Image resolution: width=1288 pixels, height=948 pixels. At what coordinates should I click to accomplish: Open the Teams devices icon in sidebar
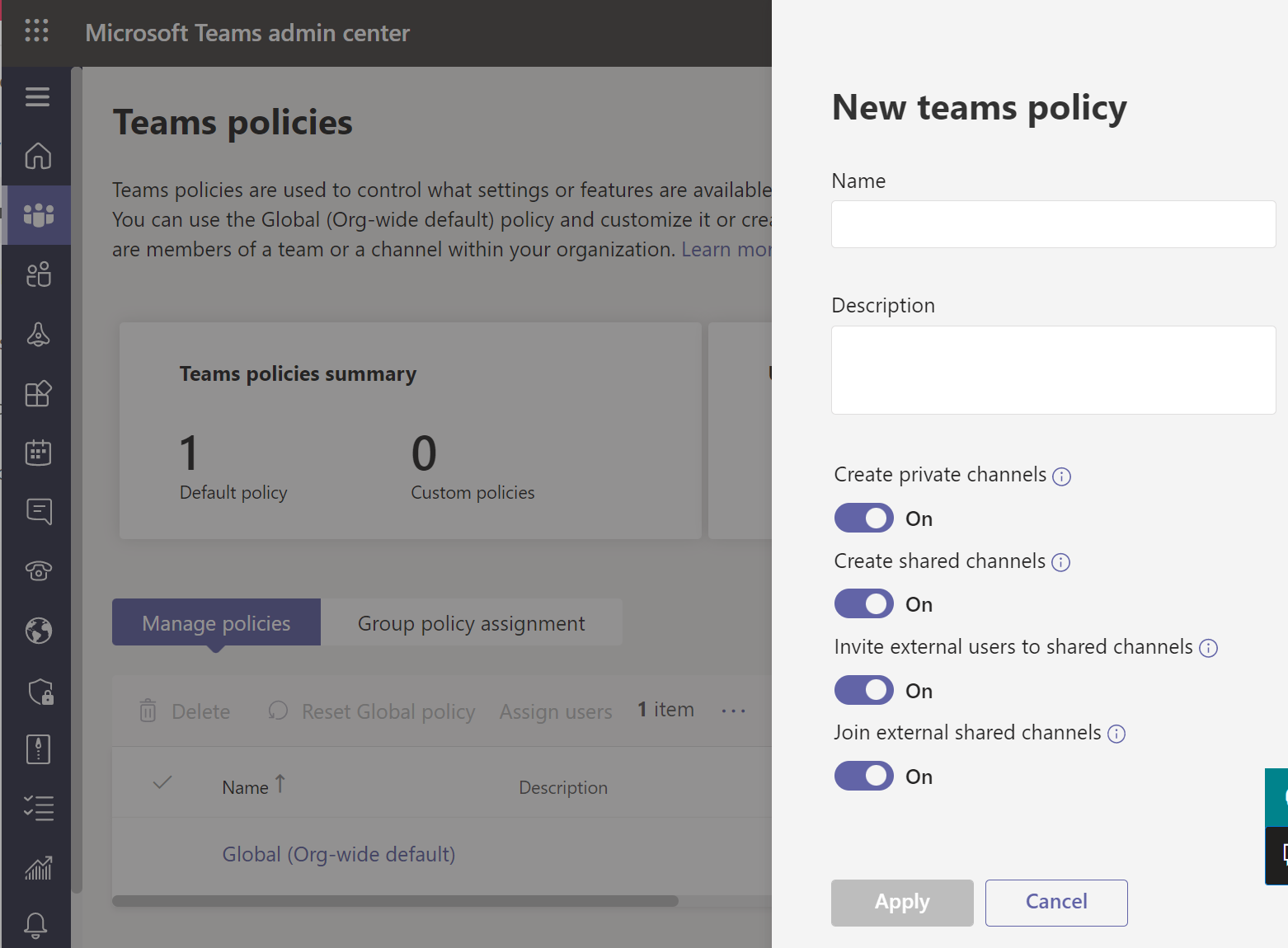(38, 334)
